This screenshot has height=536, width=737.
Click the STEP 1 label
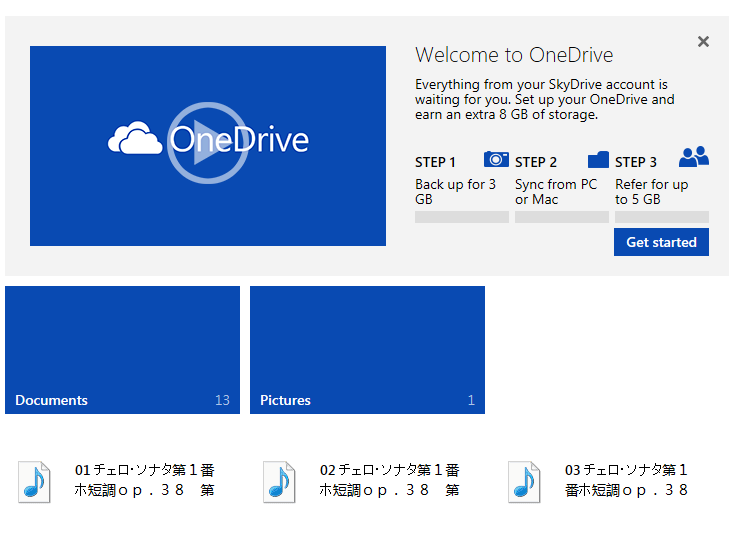pos(435,162)
